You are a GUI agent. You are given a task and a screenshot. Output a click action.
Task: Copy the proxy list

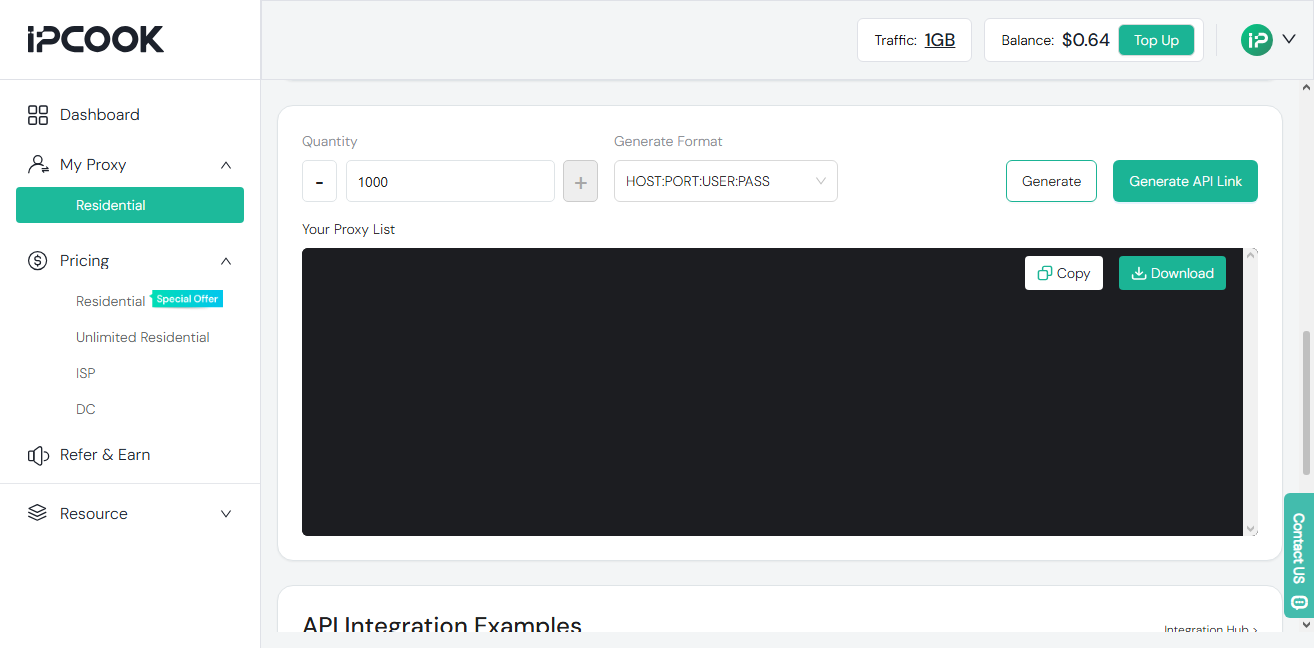[x=1064, y=273]
